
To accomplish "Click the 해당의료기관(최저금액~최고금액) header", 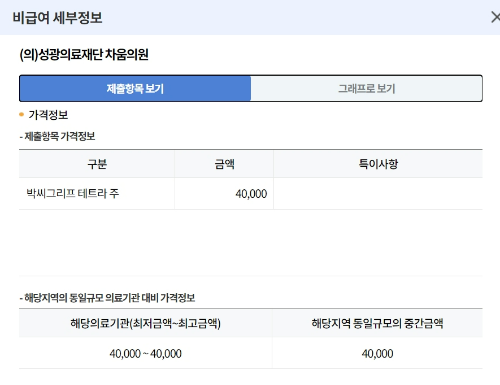I will click(x=145, y=323).
